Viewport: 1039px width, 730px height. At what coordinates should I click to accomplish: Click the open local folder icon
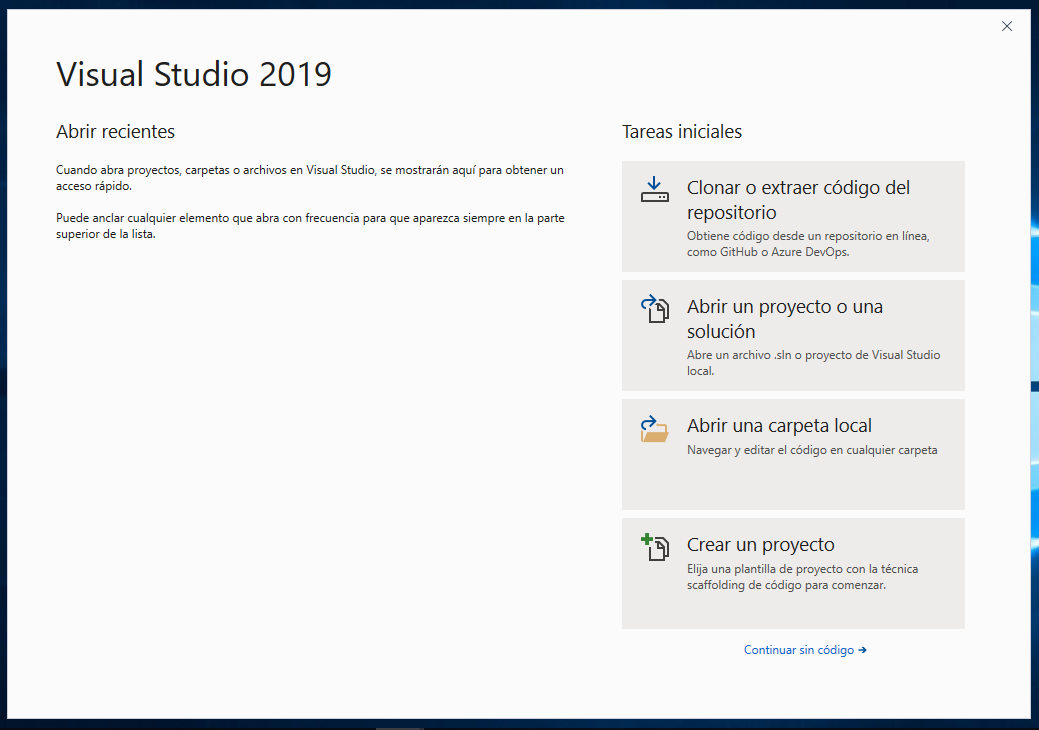[x=655, y=429]
